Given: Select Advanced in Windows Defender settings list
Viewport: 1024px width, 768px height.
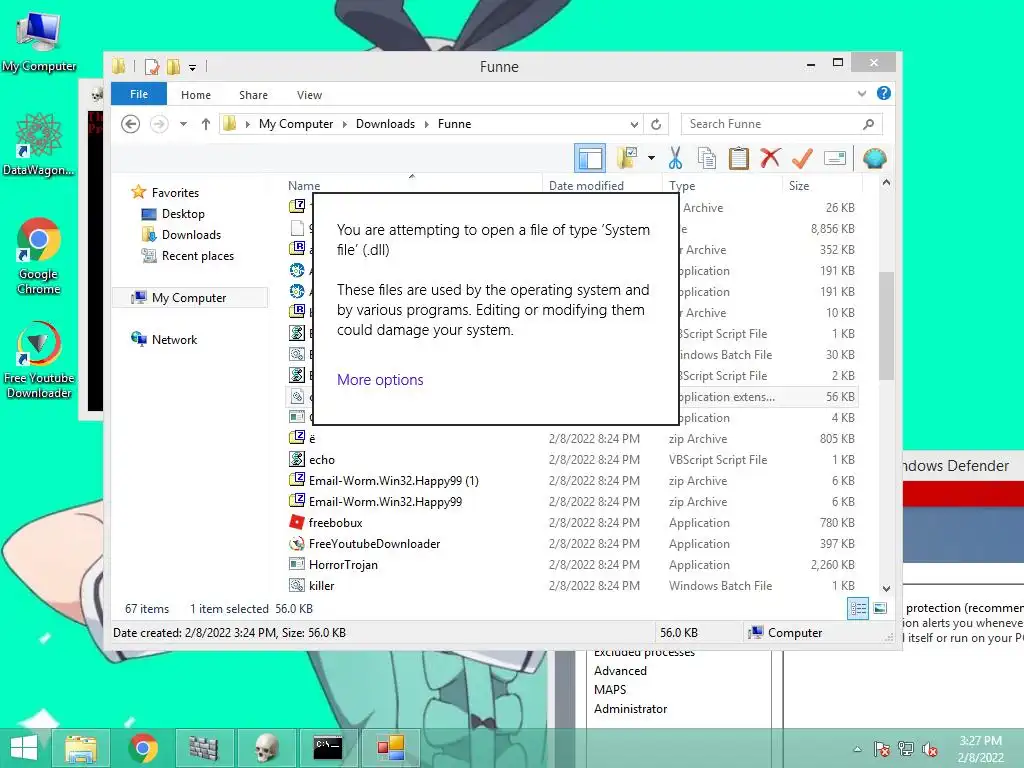Looking at the screenshot, I should coord(620,671).
